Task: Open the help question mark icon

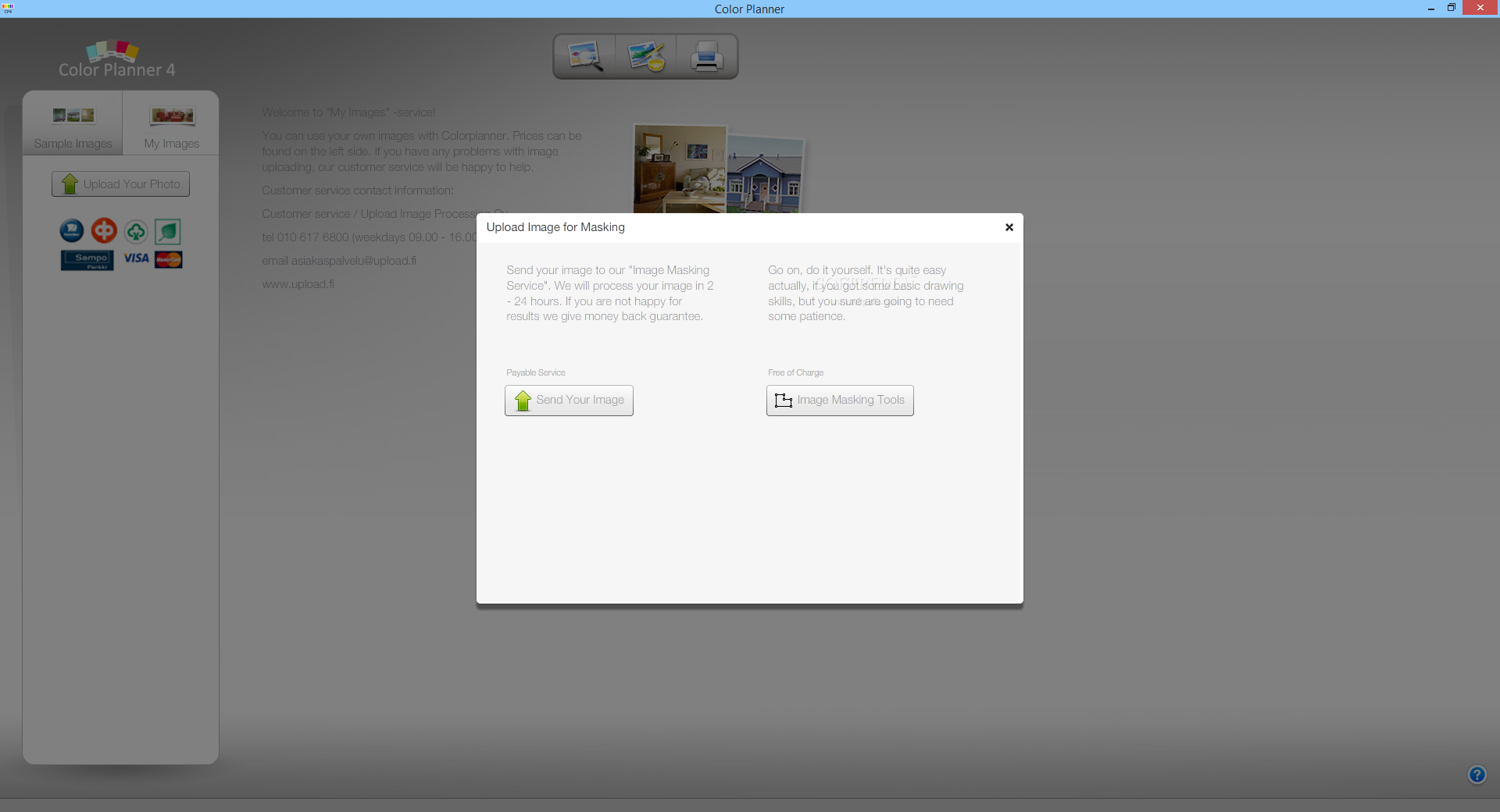Action: pyautogui.click(x=1477, y=775)
